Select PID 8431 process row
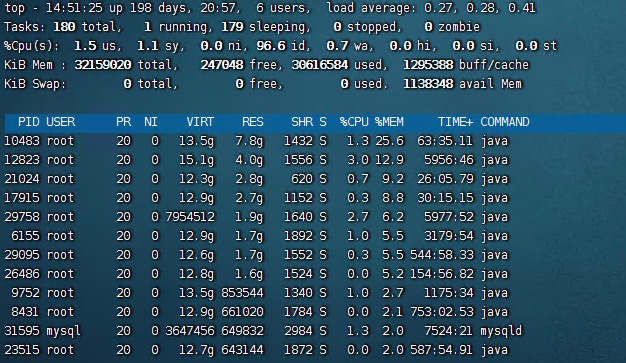 [x=26, y=311]
